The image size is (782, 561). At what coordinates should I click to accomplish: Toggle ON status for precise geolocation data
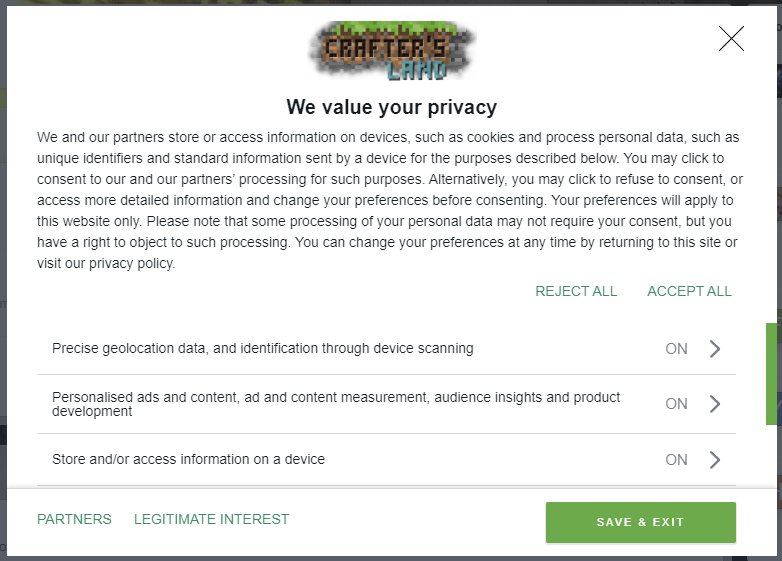(677, 349)
